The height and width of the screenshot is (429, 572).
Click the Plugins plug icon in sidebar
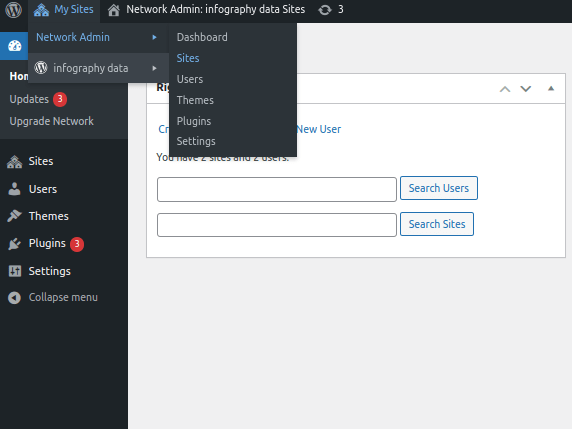click(14, 244)
